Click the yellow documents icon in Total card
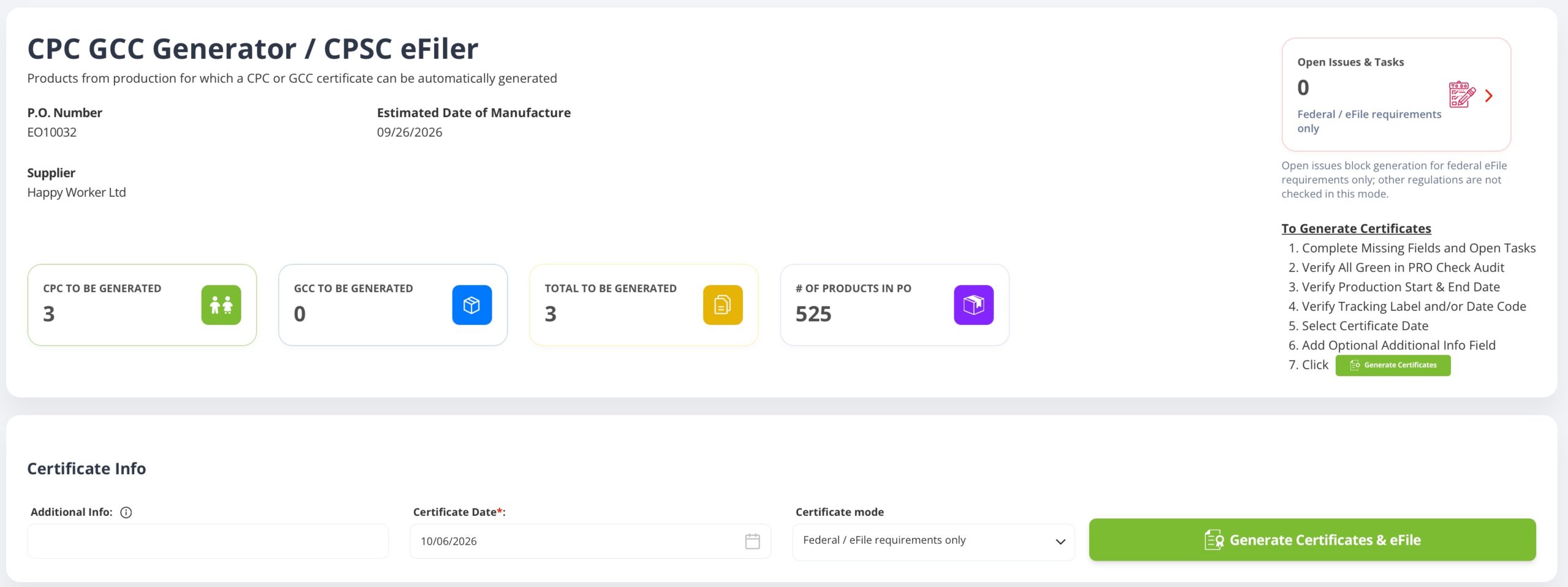 click(x=723, y=305)
